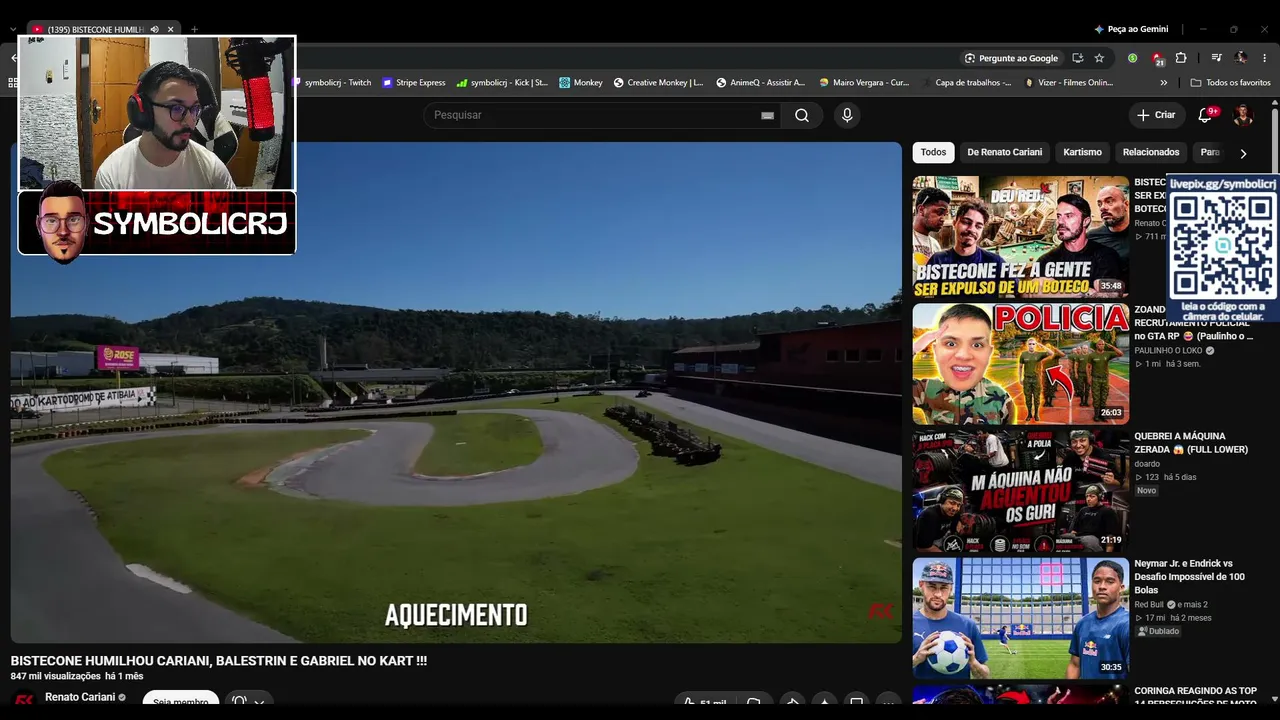1280x720 pixels.
Task: Show more bookmarks with the chevron
Action: 1163,83
